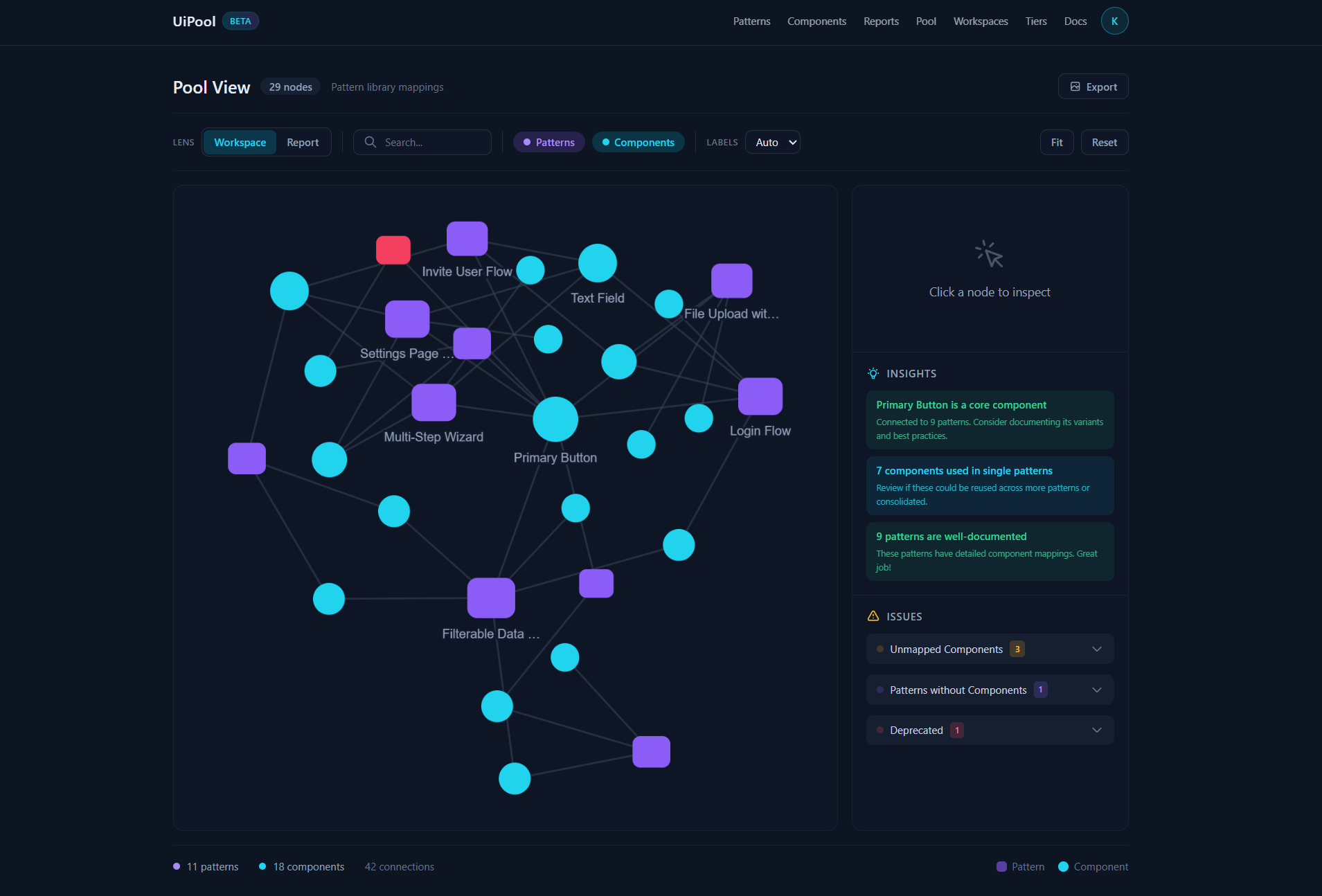1322x896 pixels.
Task: Click the Export button
Action: click(x=1093, y=87)
